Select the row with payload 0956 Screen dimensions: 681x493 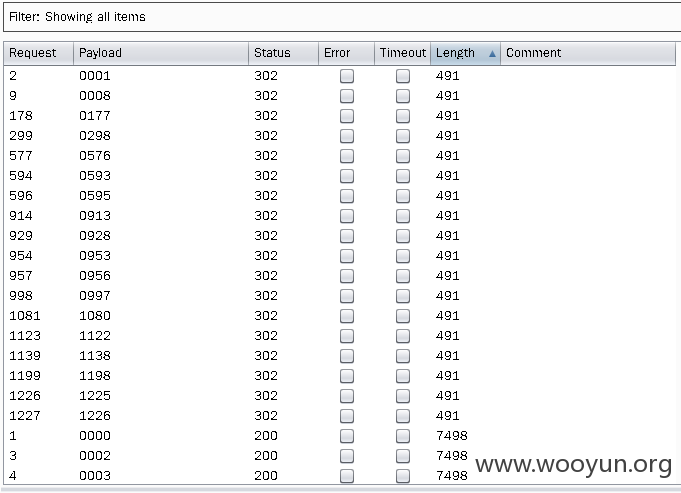click(x=340, y=276)
